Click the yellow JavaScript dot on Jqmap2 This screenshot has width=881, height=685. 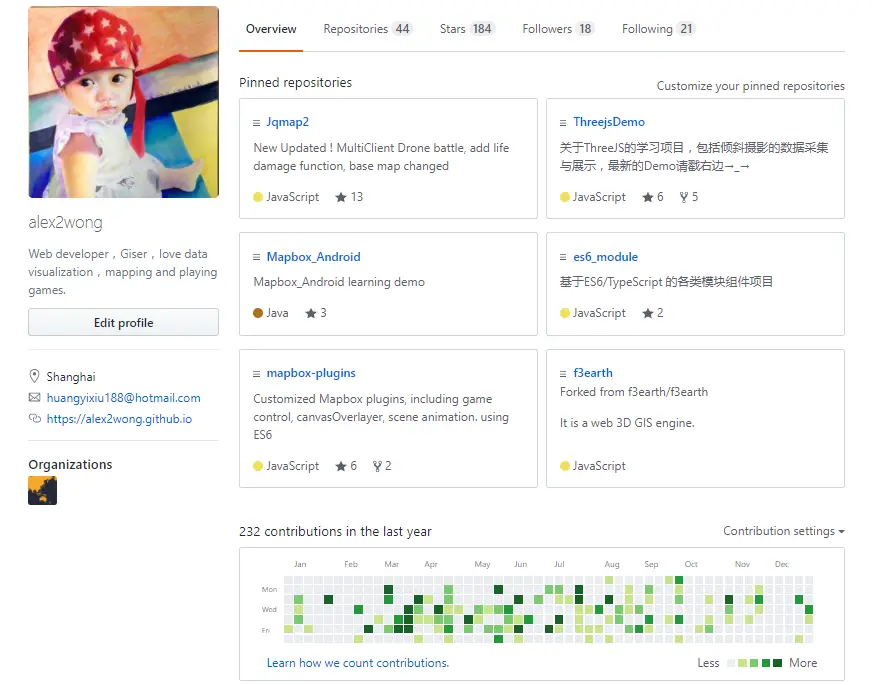pos(258,197)
